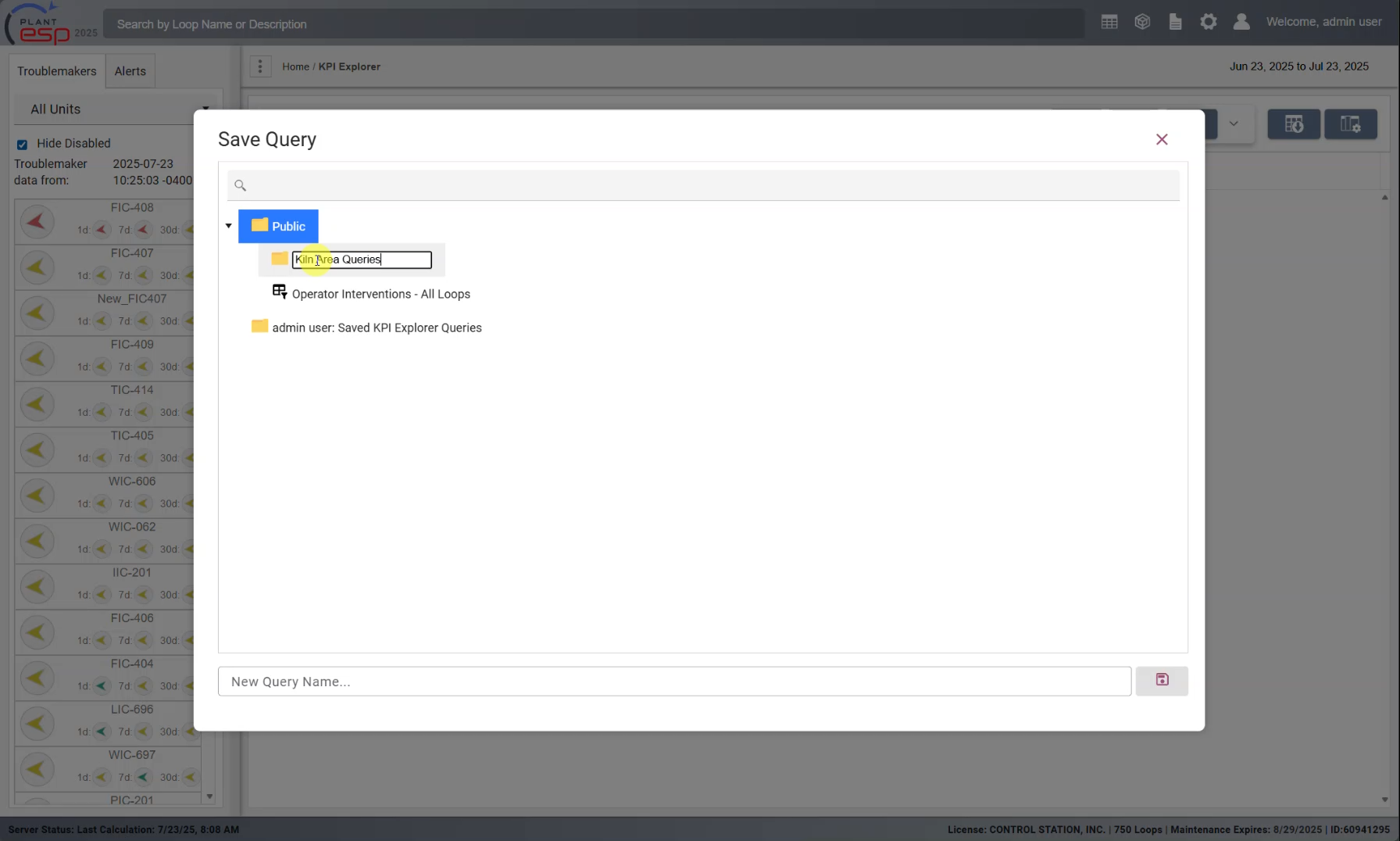Select the New_FIC407 loop name
The height and width of the screenshot is (841, 1400).
132,299
